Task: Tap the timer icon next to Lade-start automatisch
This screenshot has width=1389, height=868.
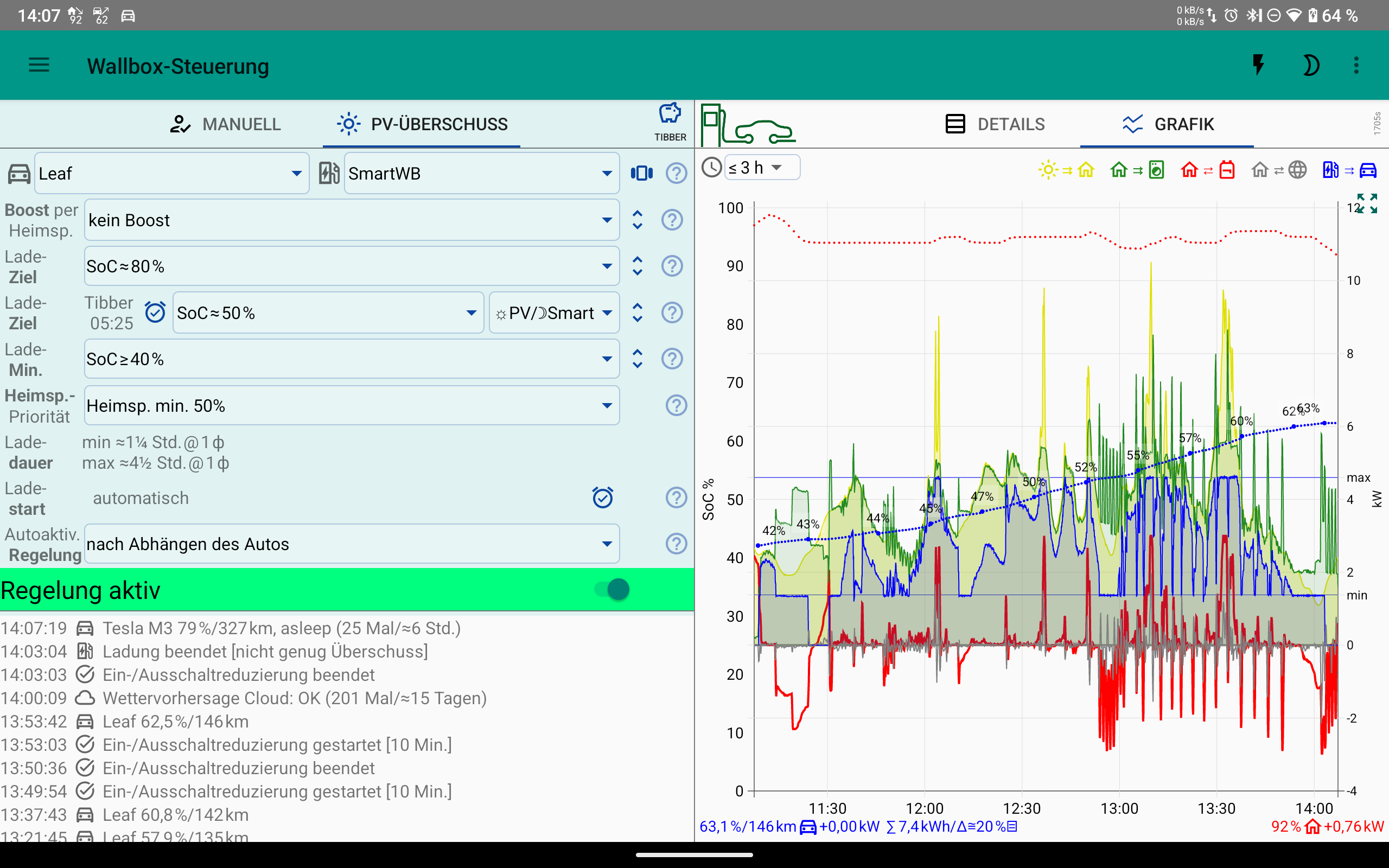Action: click(x=602, y=497)
